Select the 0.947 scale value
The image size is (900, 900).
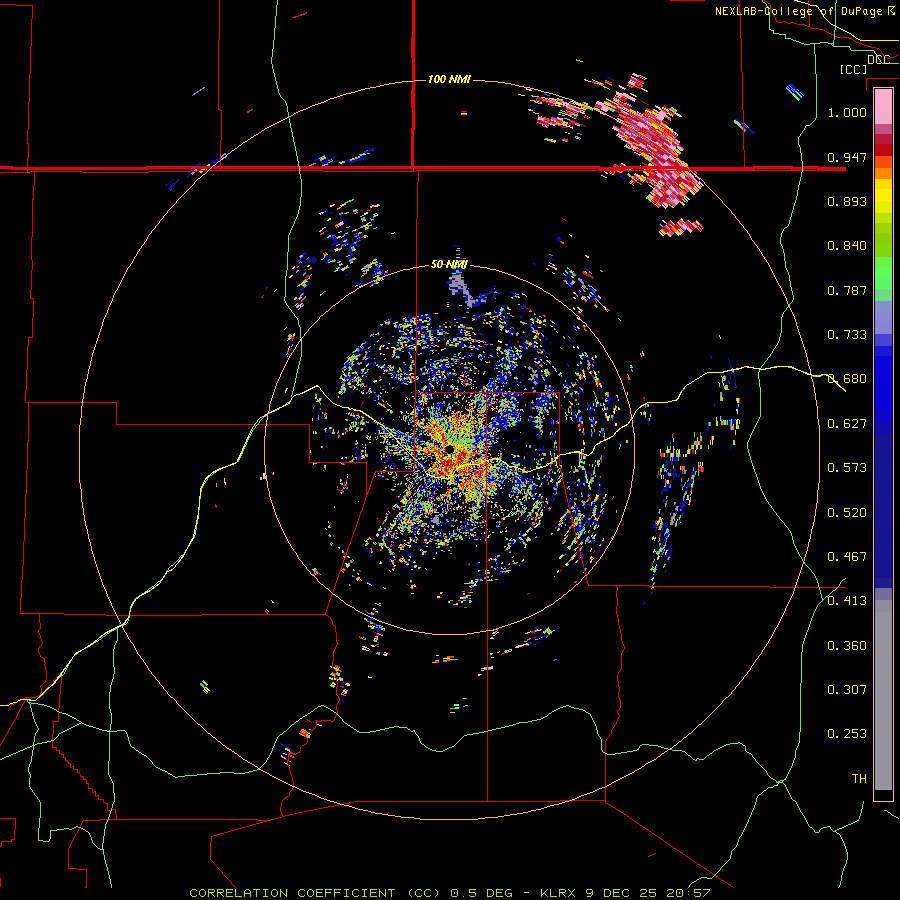click(847, 157)
